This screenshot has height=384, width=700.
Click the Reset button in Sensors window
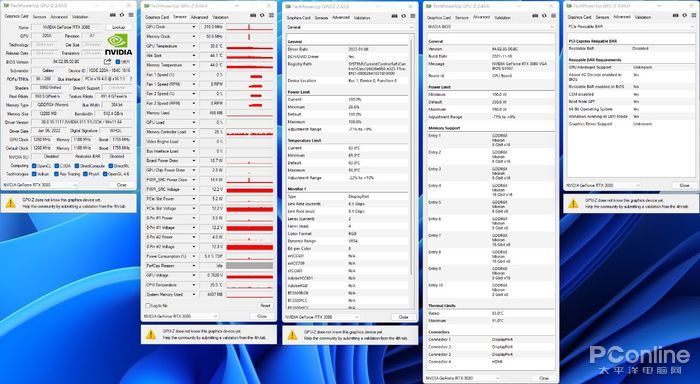click(265, 305)
